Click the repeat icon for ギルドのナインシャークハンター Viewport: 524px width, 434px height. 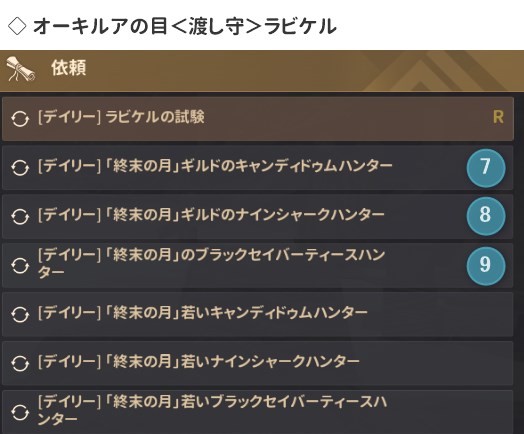(20, 216)
